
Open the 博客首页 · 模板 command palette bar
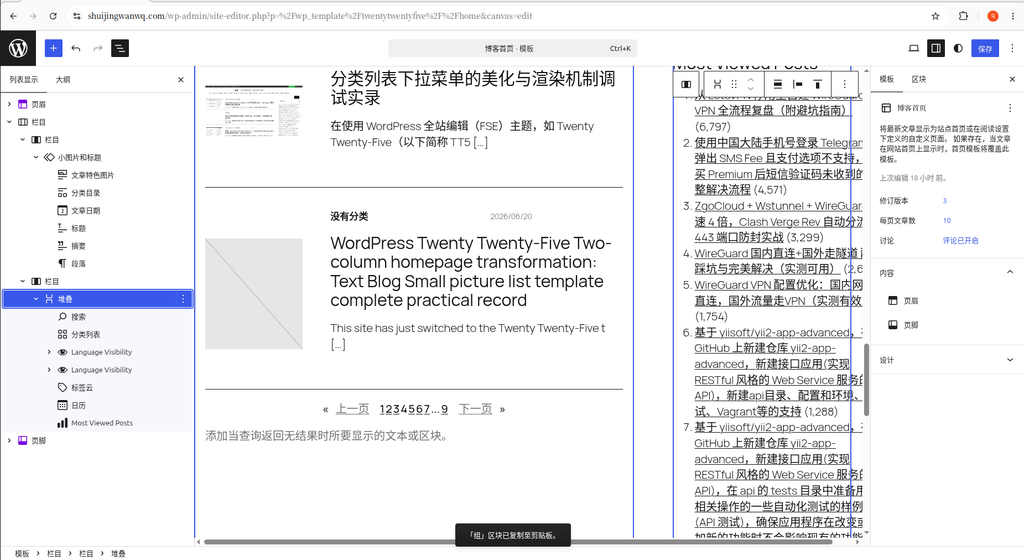coord(513,48)
